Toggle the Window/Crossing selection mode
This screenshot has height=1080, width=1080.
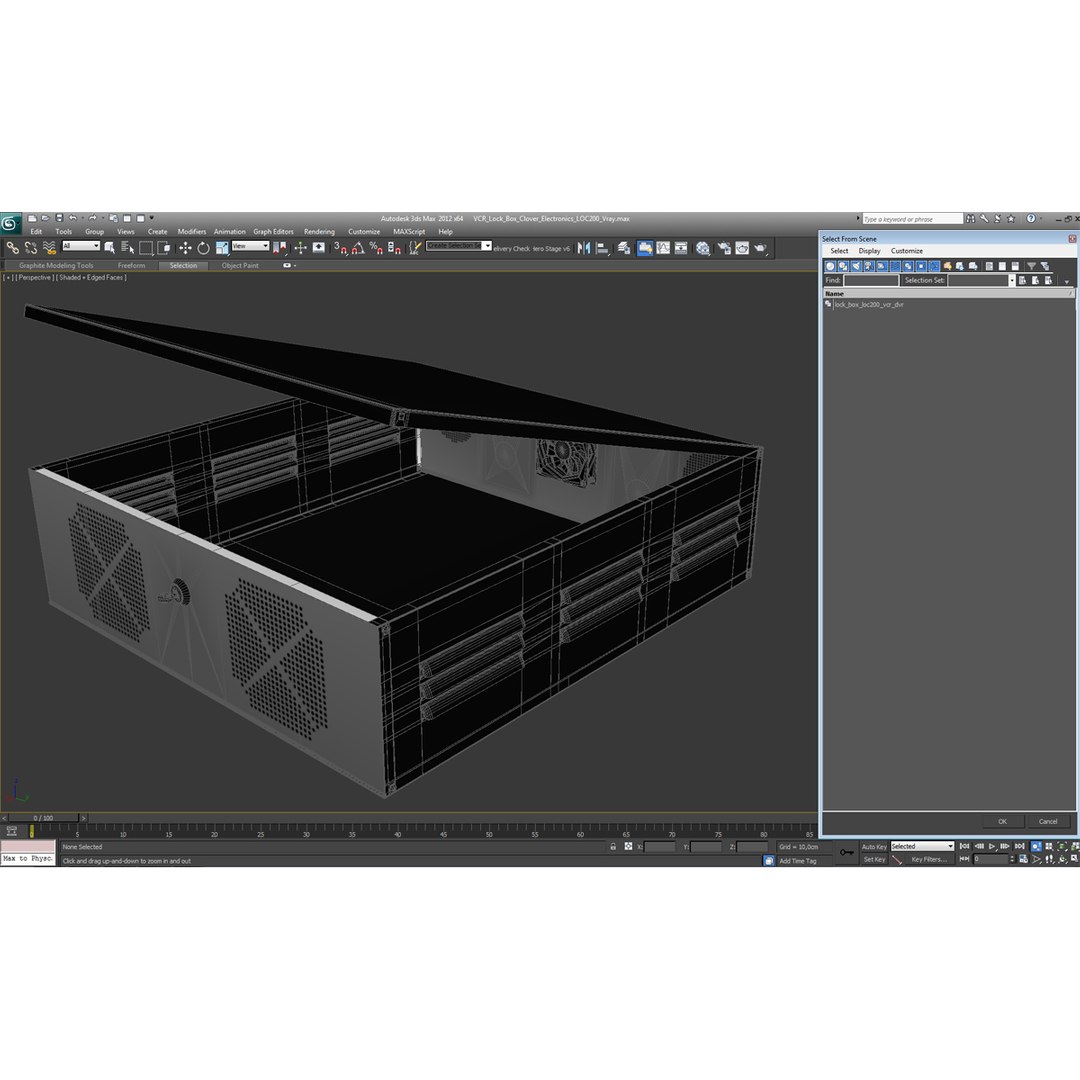164,248
